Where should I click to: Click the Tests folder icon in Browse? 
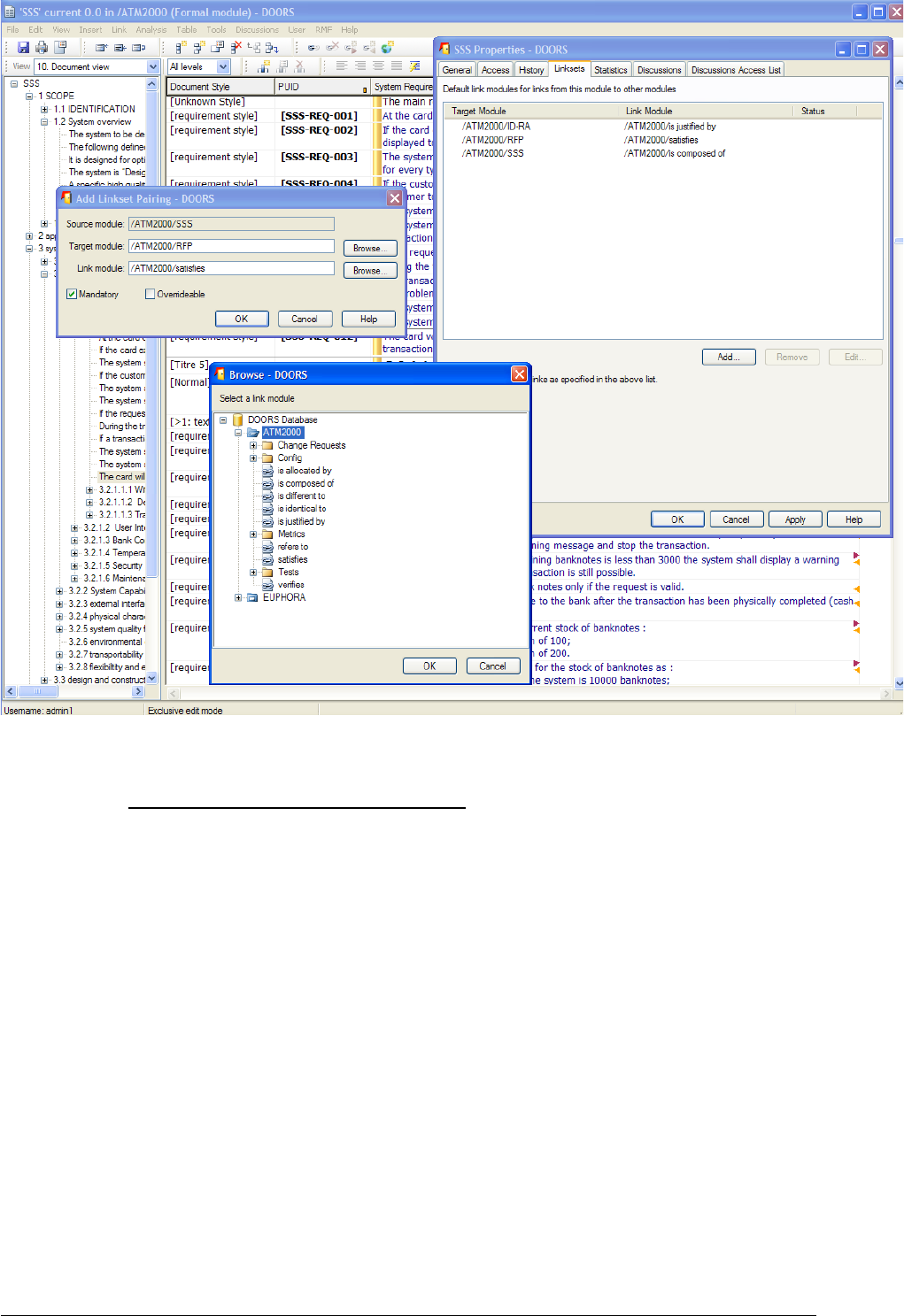267,573
